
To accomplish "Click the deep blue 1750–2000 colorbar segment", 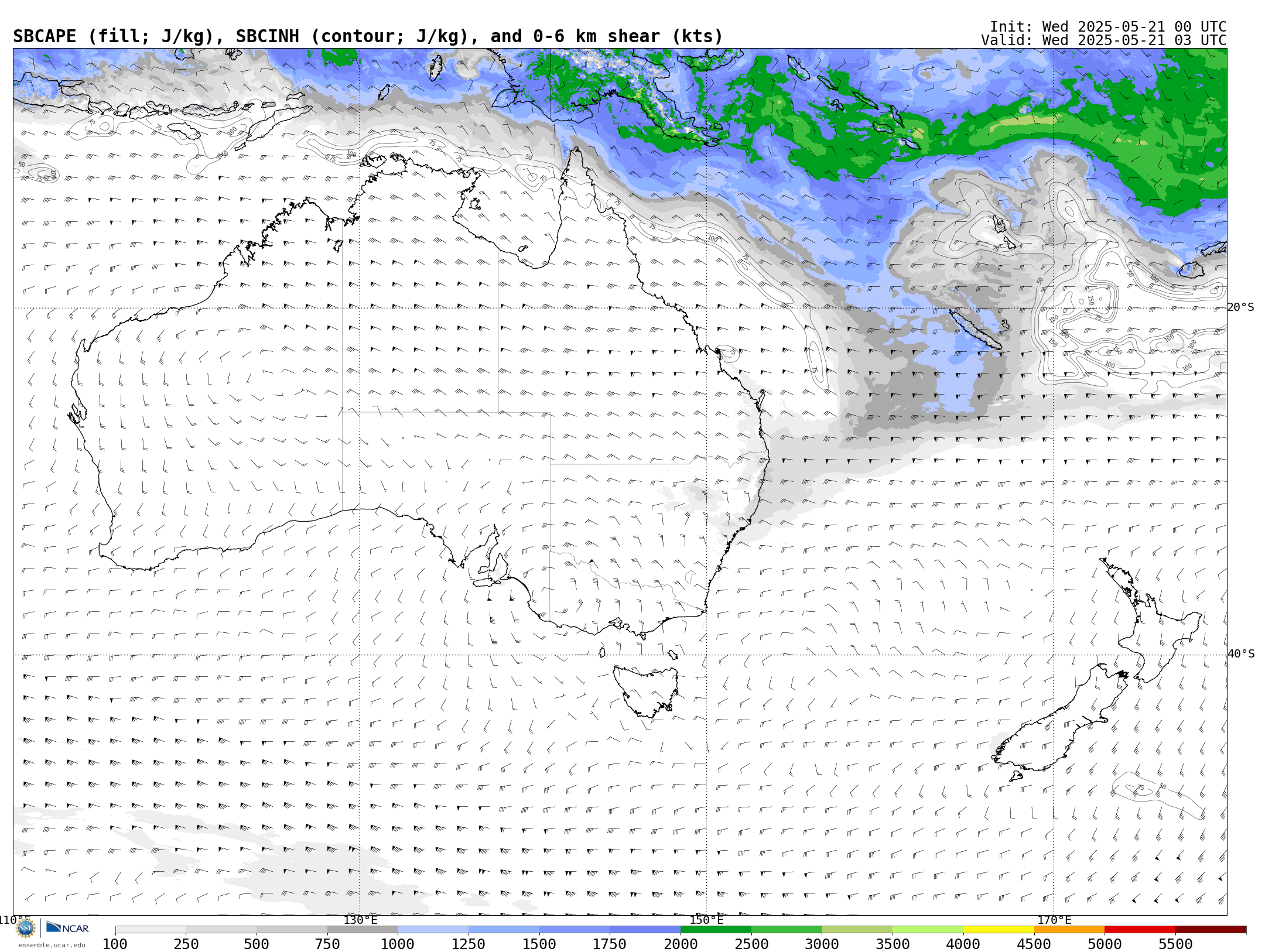I will click(645, 930).
